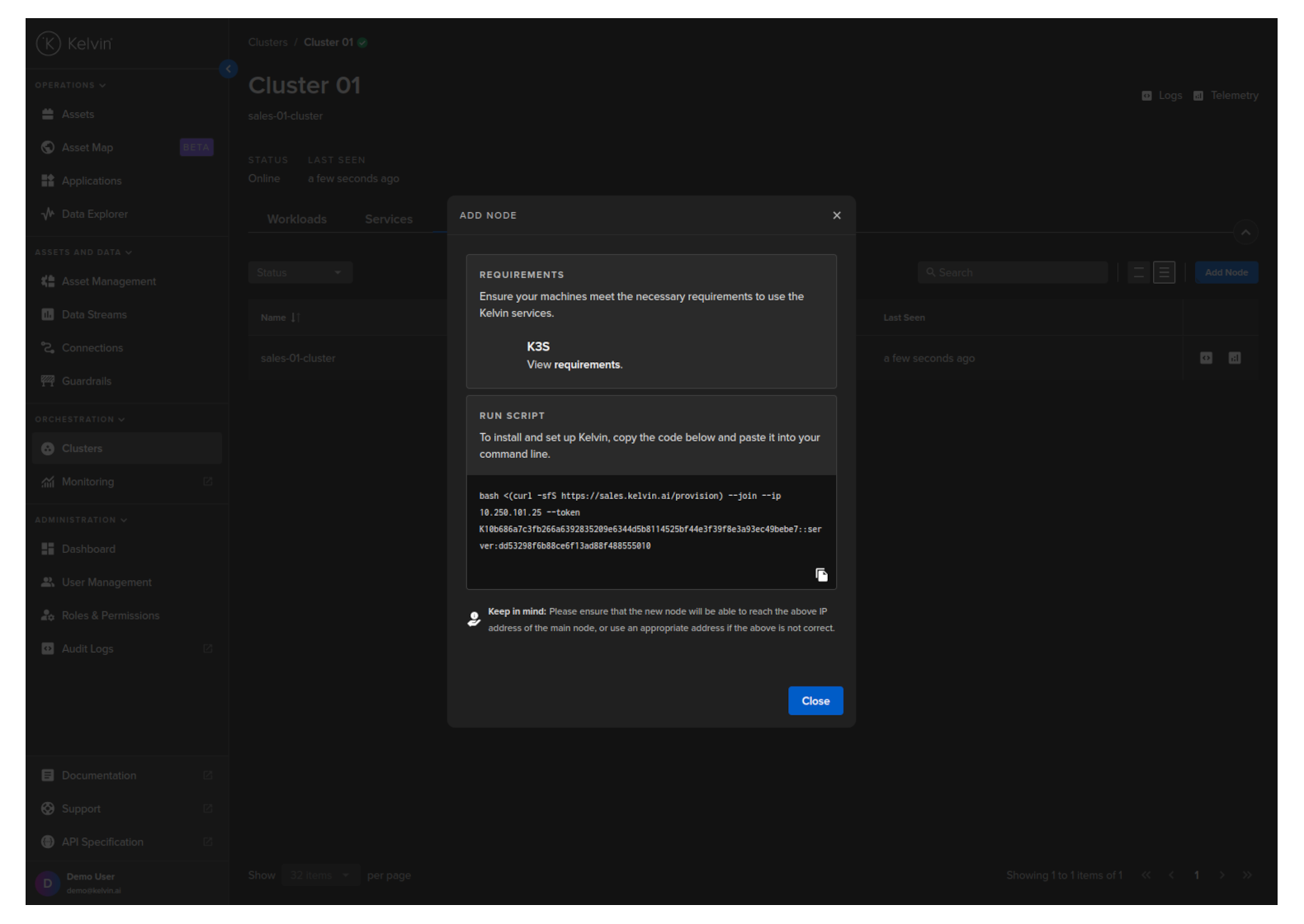The width and height of the screenshot is (1304, 924).
Task: Collapse the sidebar with the arrow toggle
Action: (x=229, y=69)
